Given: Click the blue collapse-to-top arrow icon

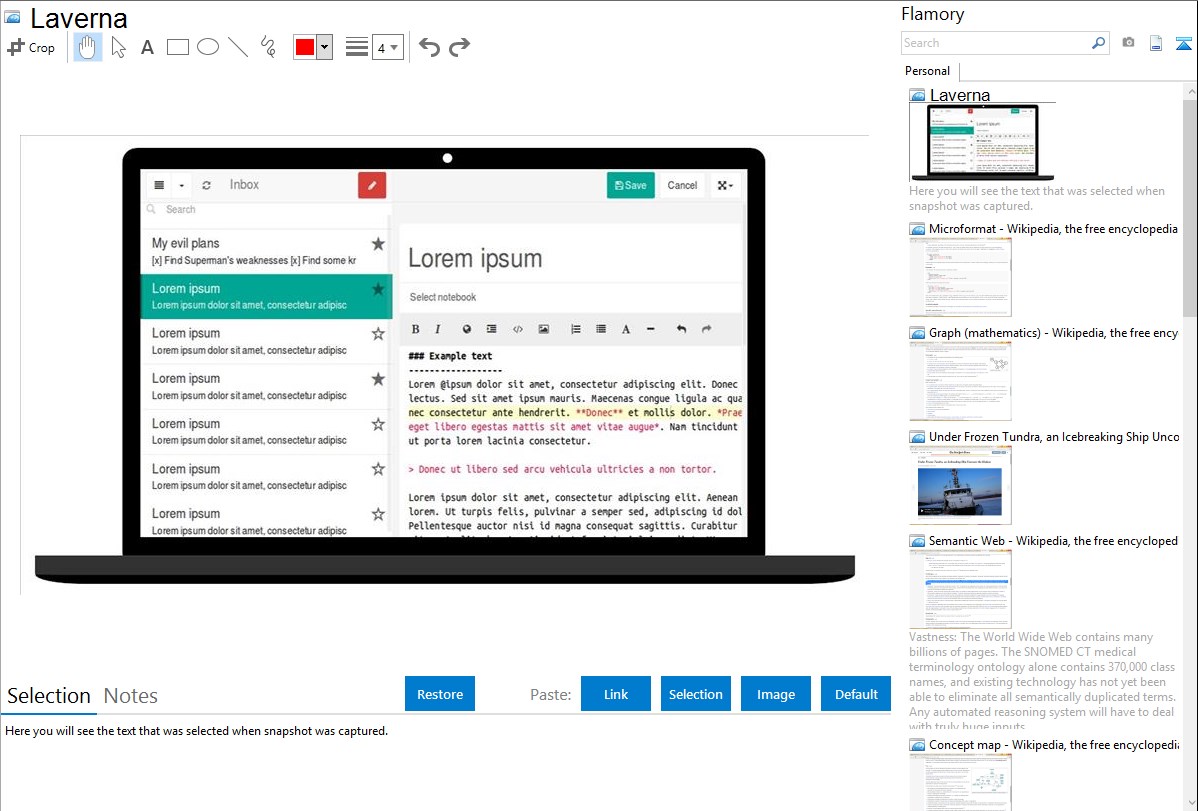Looking at the screenshot, I should click(1183, 43).
